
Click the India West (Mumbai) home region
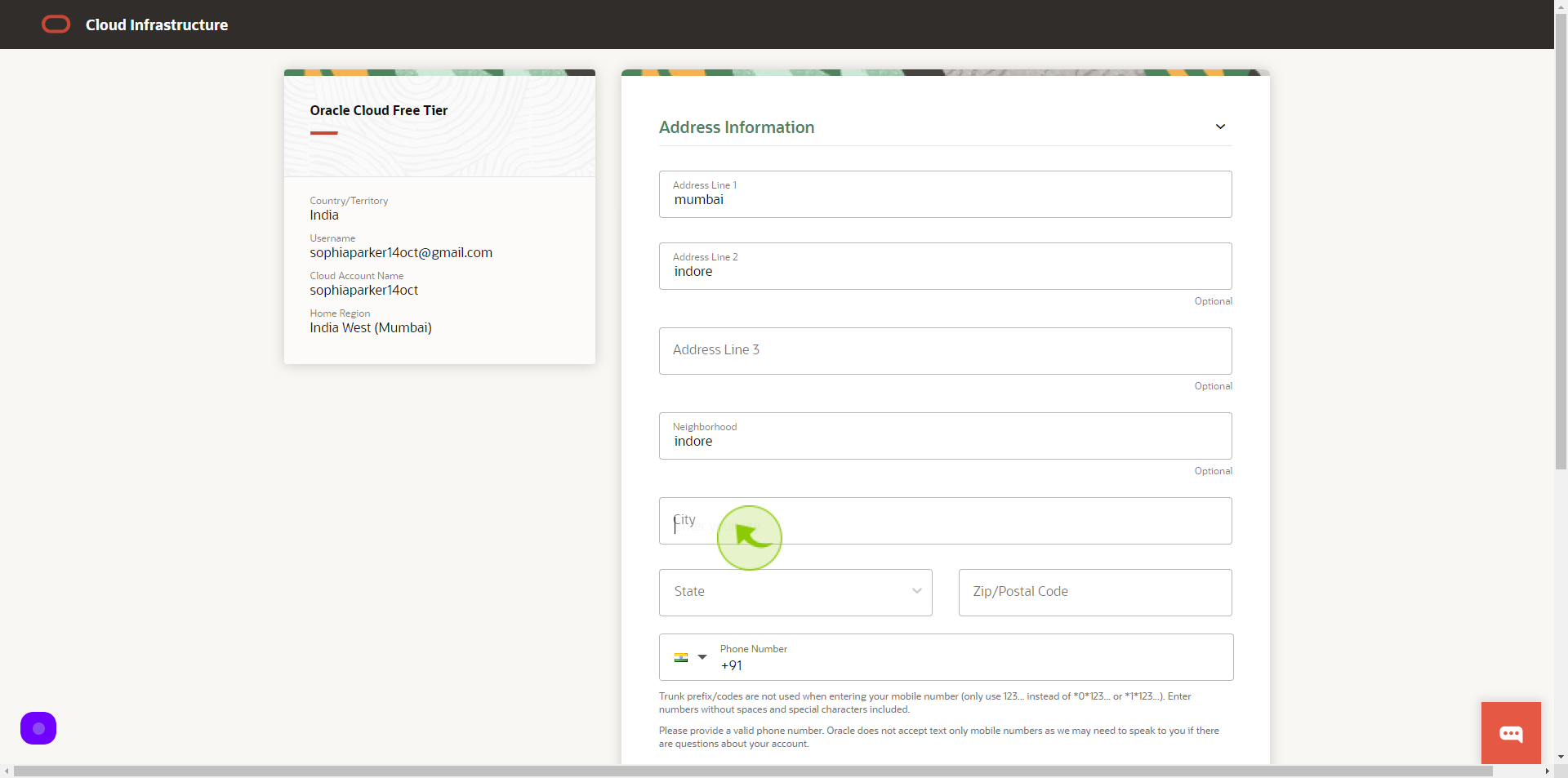[x=371, y=328]
